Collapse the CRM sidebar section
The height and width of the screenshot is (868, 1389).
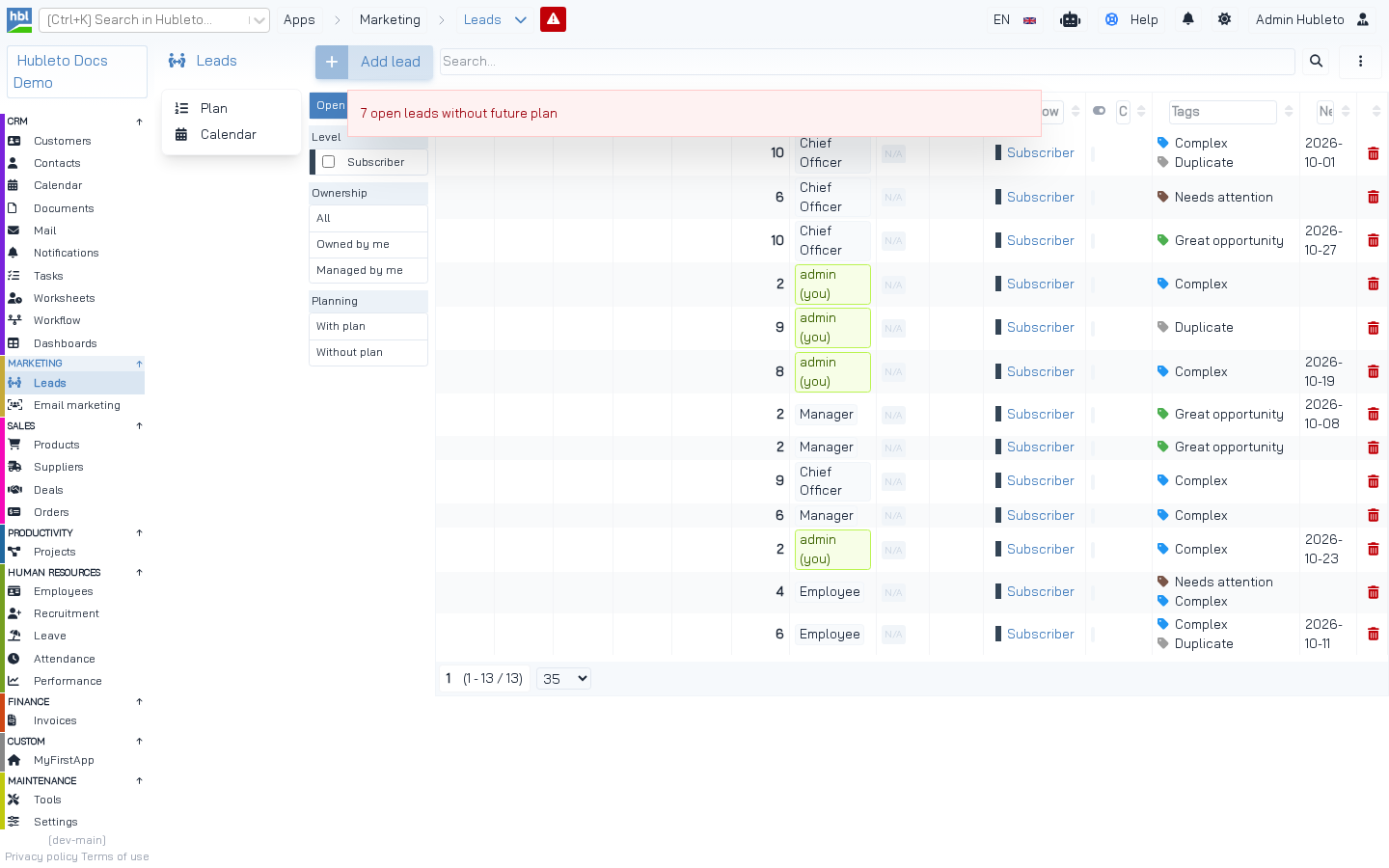(139, 122)
